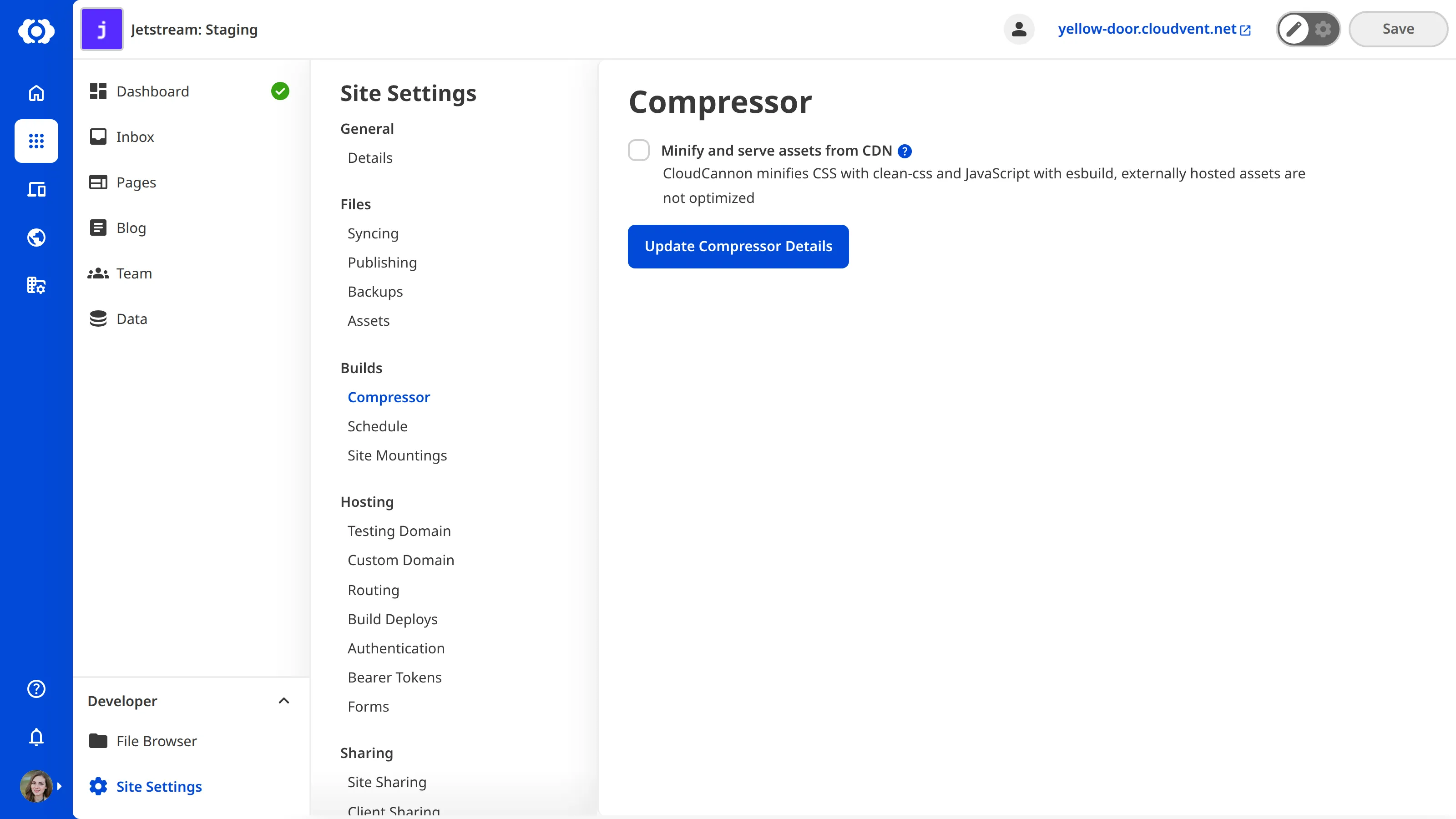Open the devices icon in blue sidebar
This screenshot has height=819, width=1456.
tap(36, 189)
